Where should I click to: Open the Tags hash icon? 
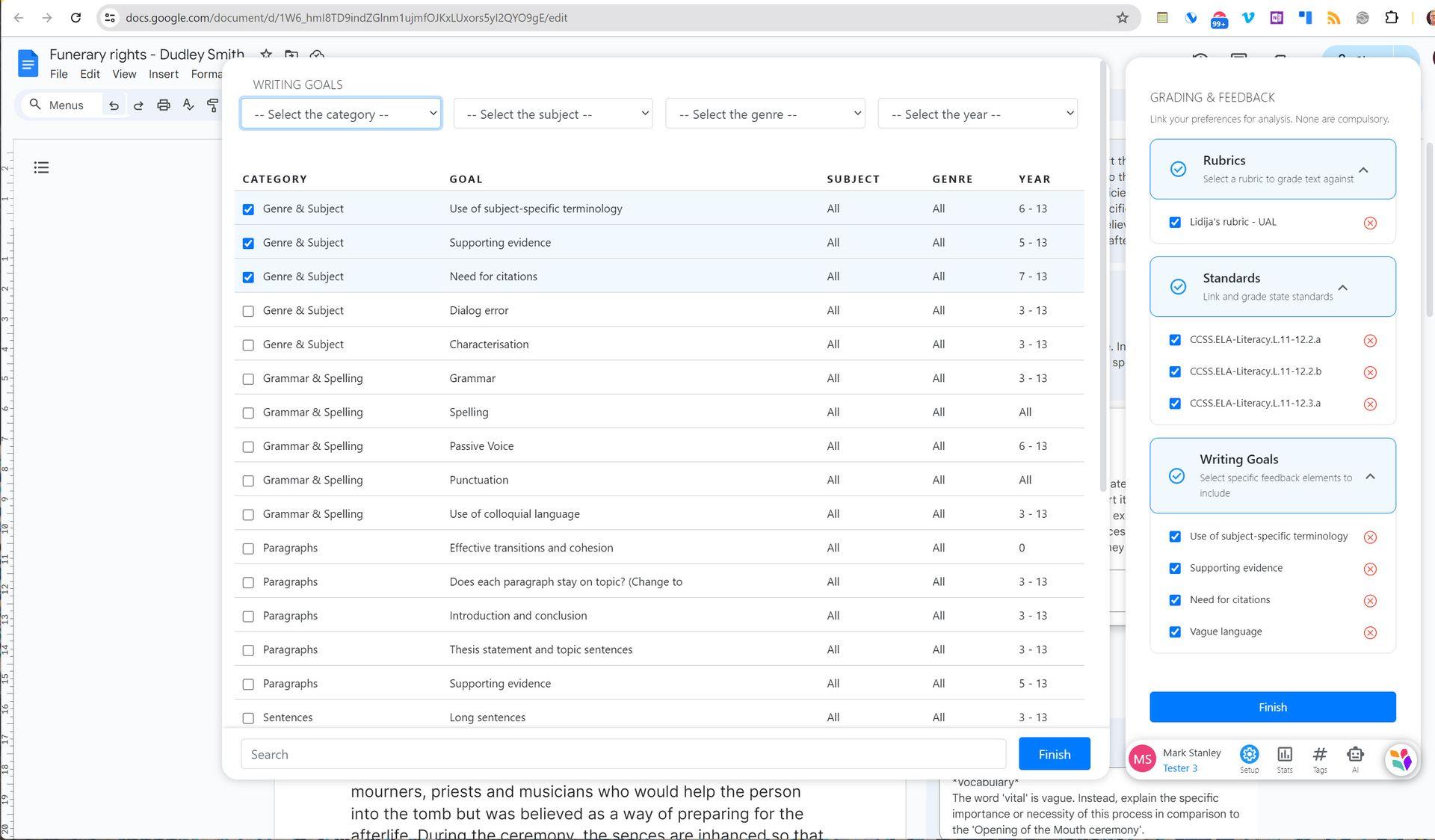[x=1320, y=755]
